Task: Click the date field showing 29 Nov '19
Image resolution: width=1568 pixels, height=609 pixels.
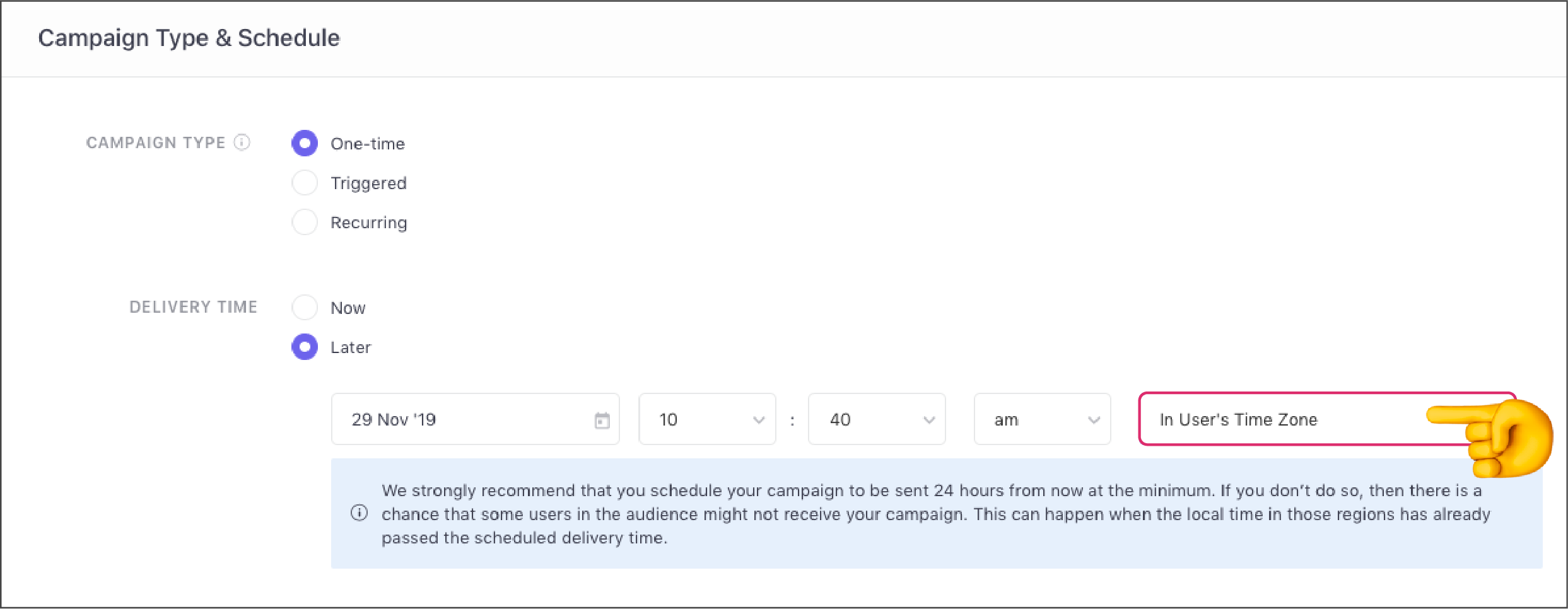Action: 442,419
